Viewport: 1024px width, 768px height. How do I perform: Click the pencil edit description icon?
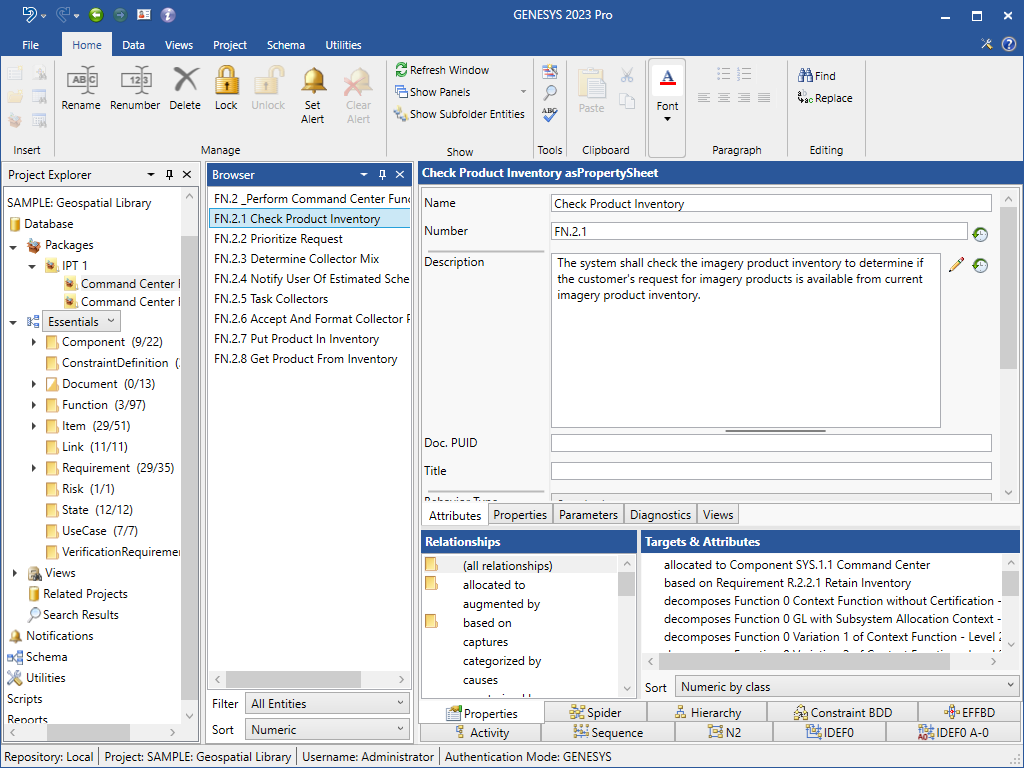(956, 264)
